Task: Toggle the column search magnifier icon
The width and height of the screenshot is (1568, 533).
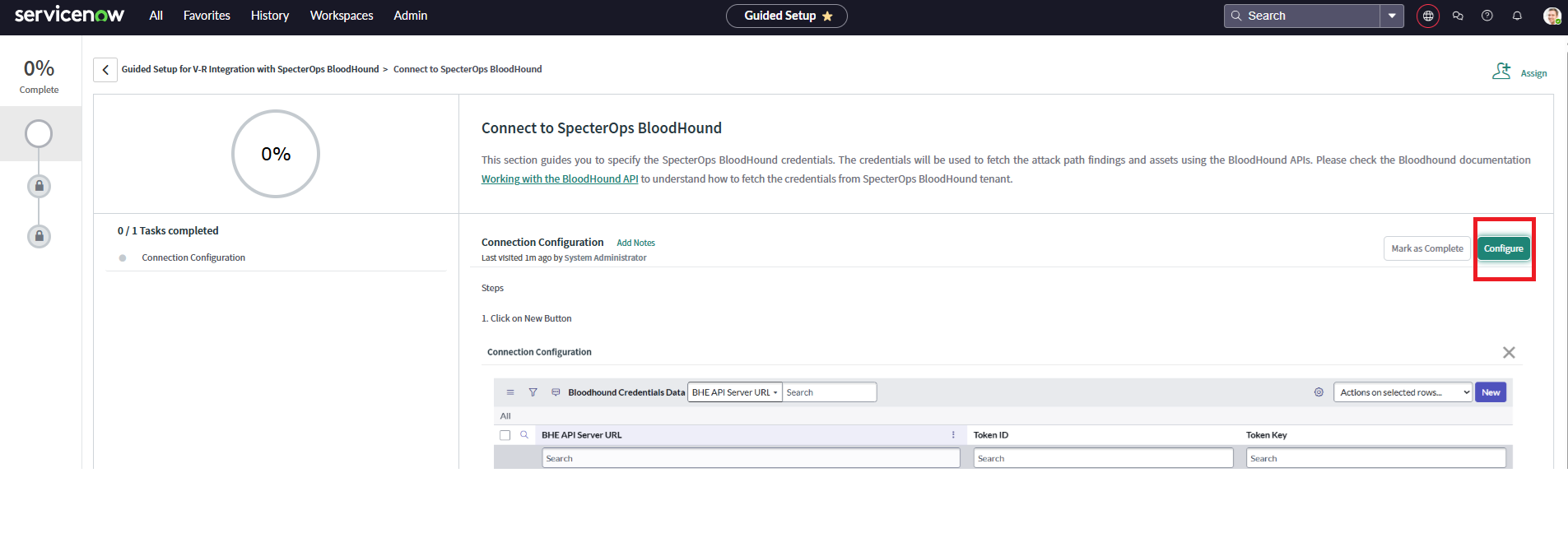Action: pyautogui.click(x=523, y=435)
